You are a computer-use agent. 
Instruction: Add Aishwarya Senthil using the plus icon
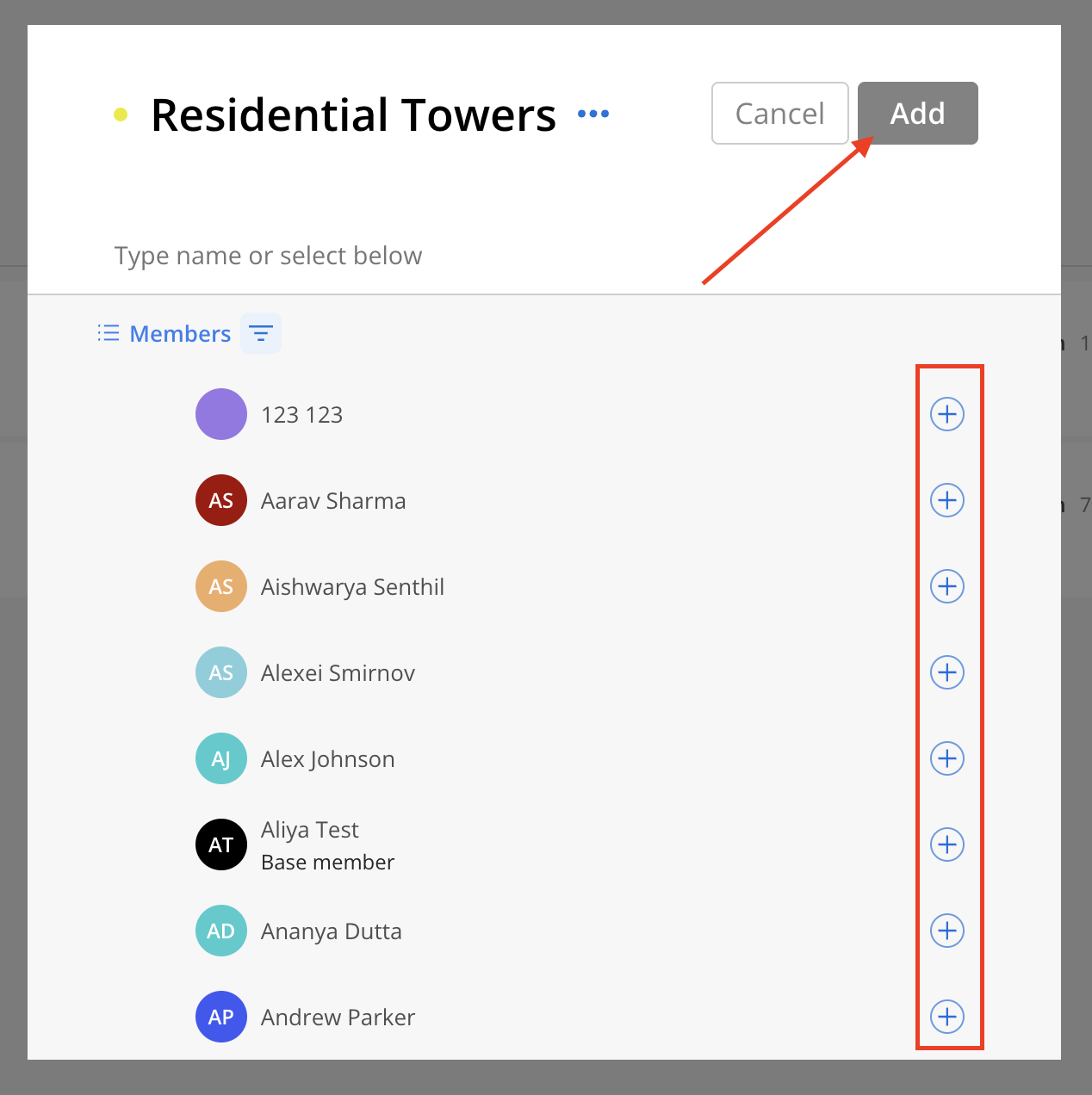(x=946, y=586)
